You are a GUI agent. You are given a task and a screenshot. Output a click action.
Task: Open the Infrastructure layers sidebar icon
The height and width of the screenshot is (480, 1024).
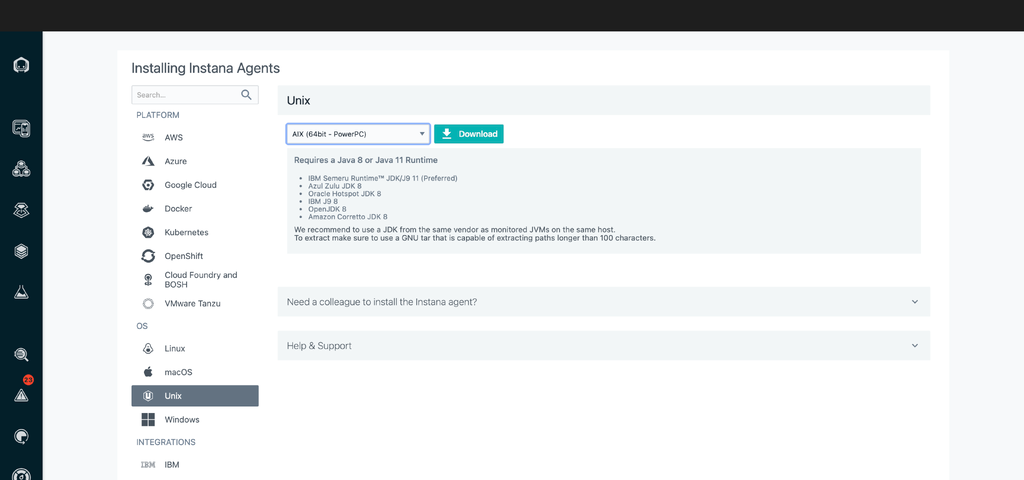pyautogui.click(x=21, y=251)
